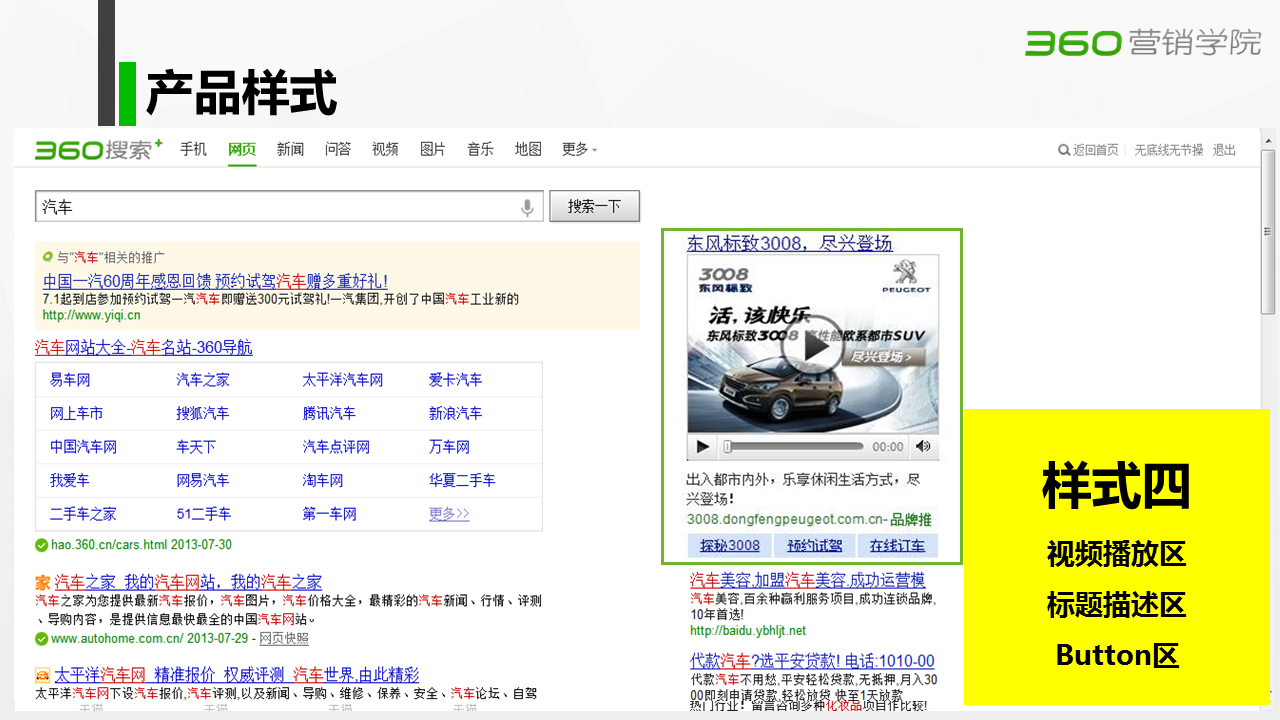Click the 无底线无节操 link
This screenshot has height=720, width=1280.
coord(1169,150)
